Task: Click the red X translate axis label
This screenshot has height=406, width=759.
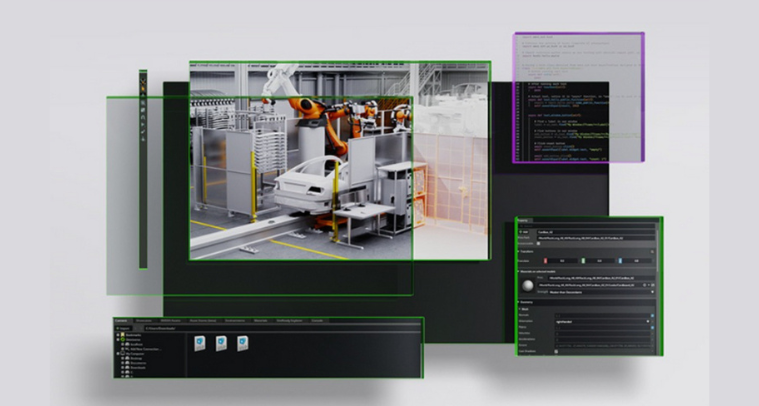Action: tap(547, 261)
